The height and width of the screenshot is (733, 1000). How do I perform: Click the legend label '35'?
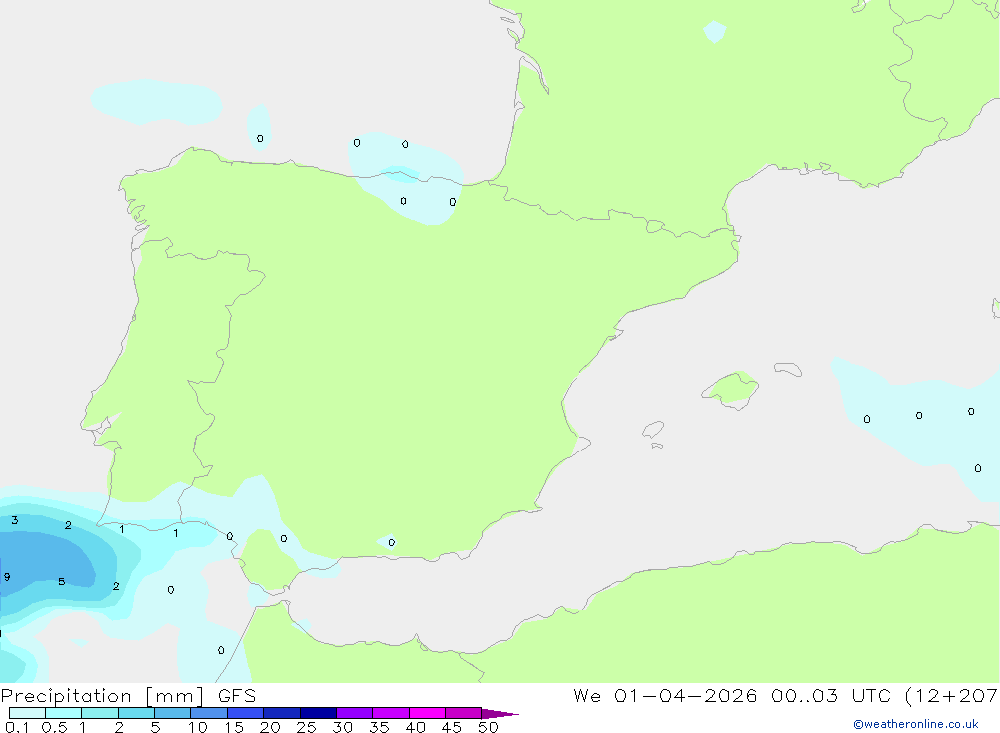[379, 727]
